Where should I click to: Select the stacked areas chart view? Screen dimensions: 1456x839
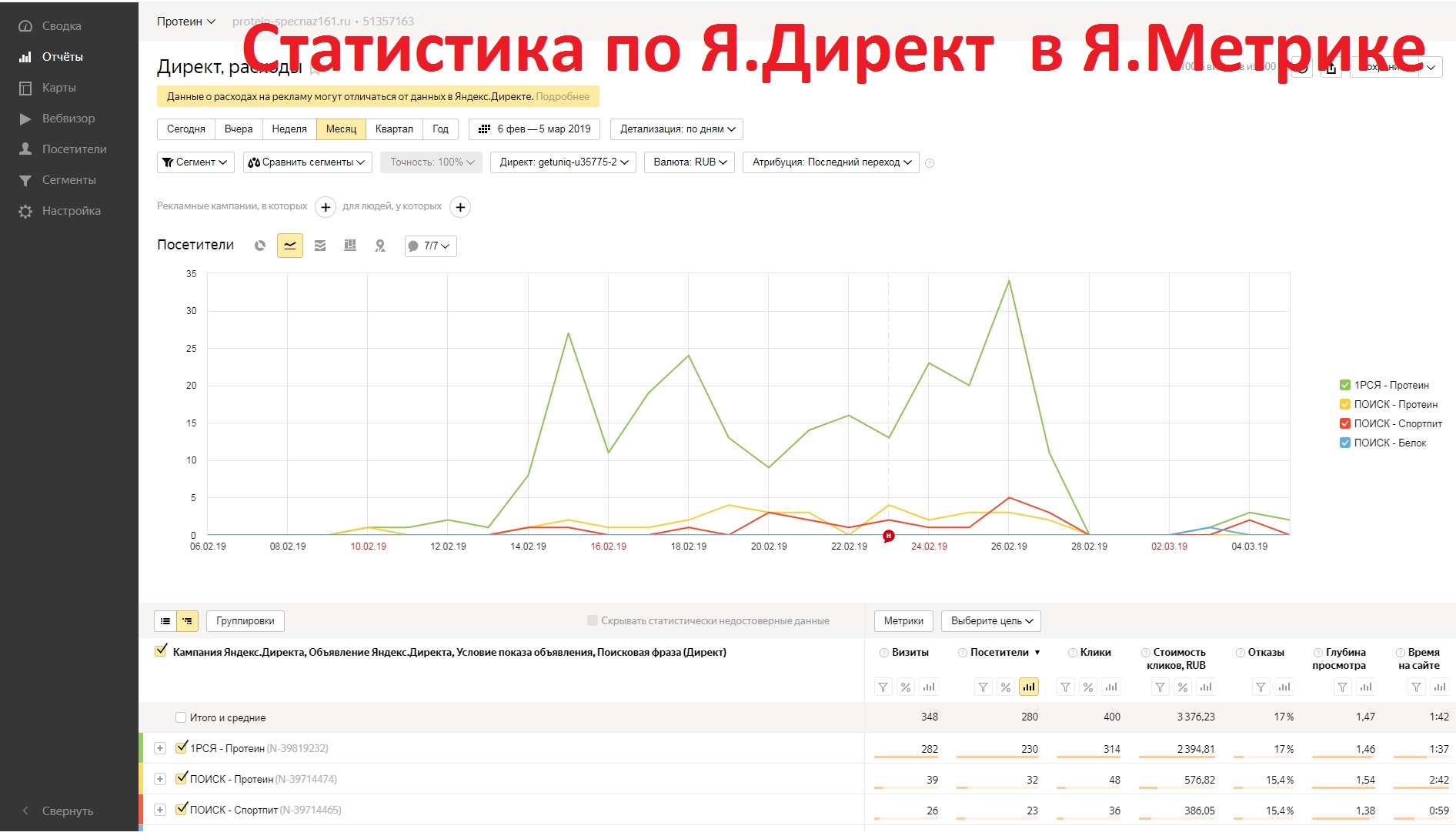tap(320, 246)
